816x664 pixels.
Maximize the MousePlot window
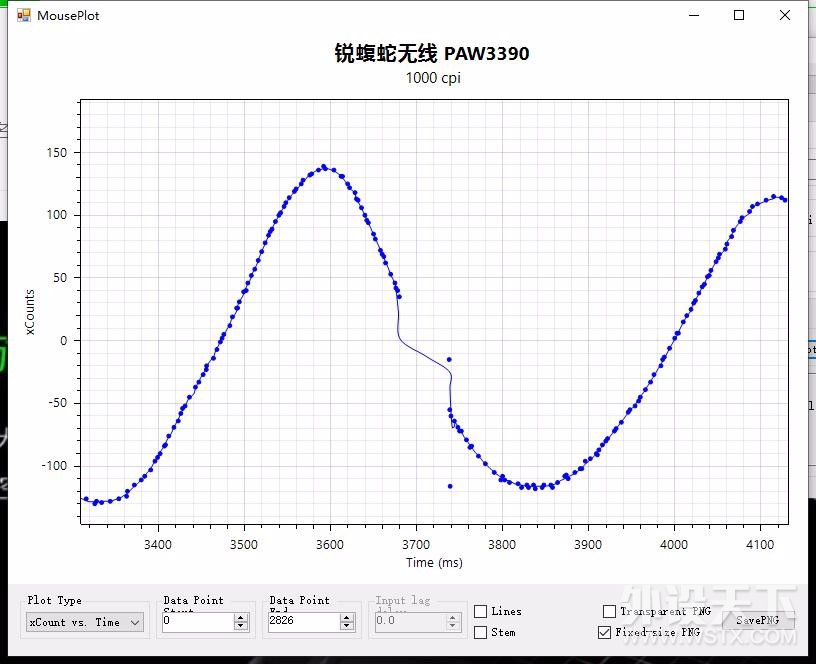point(738,15)
